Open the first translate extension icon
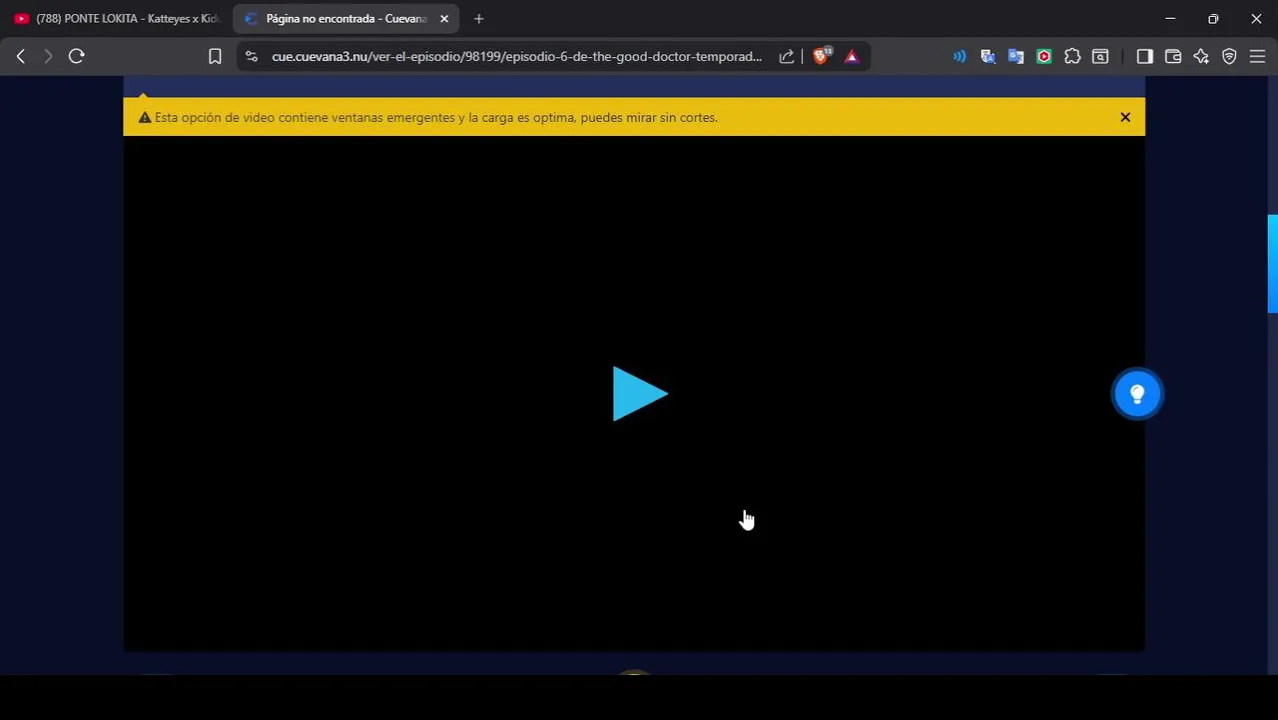Viewport: 1278px width, 720px height. coord(988,57)
